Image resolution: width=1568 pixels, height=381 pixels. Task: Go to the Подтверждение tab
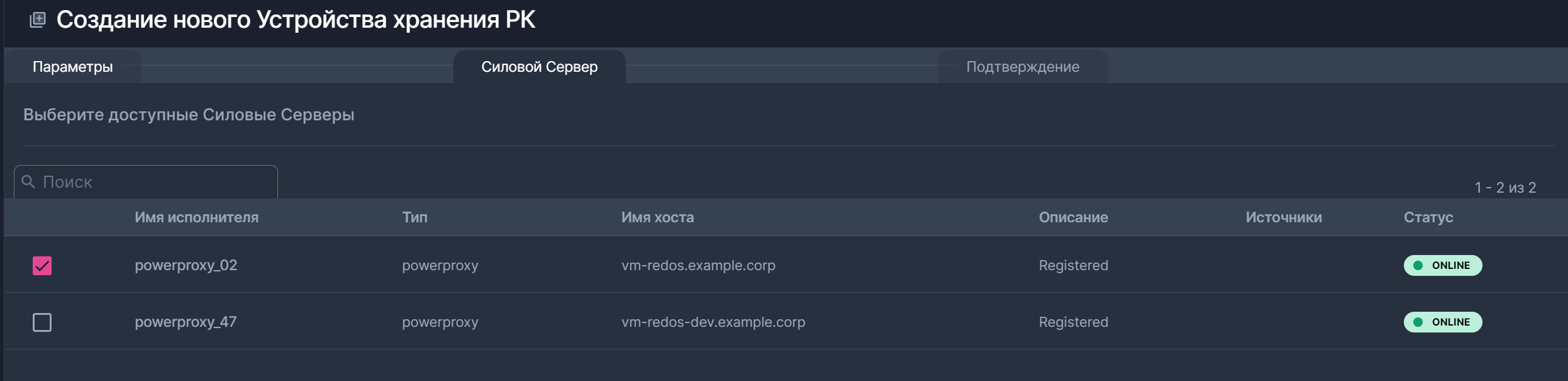1022,67
